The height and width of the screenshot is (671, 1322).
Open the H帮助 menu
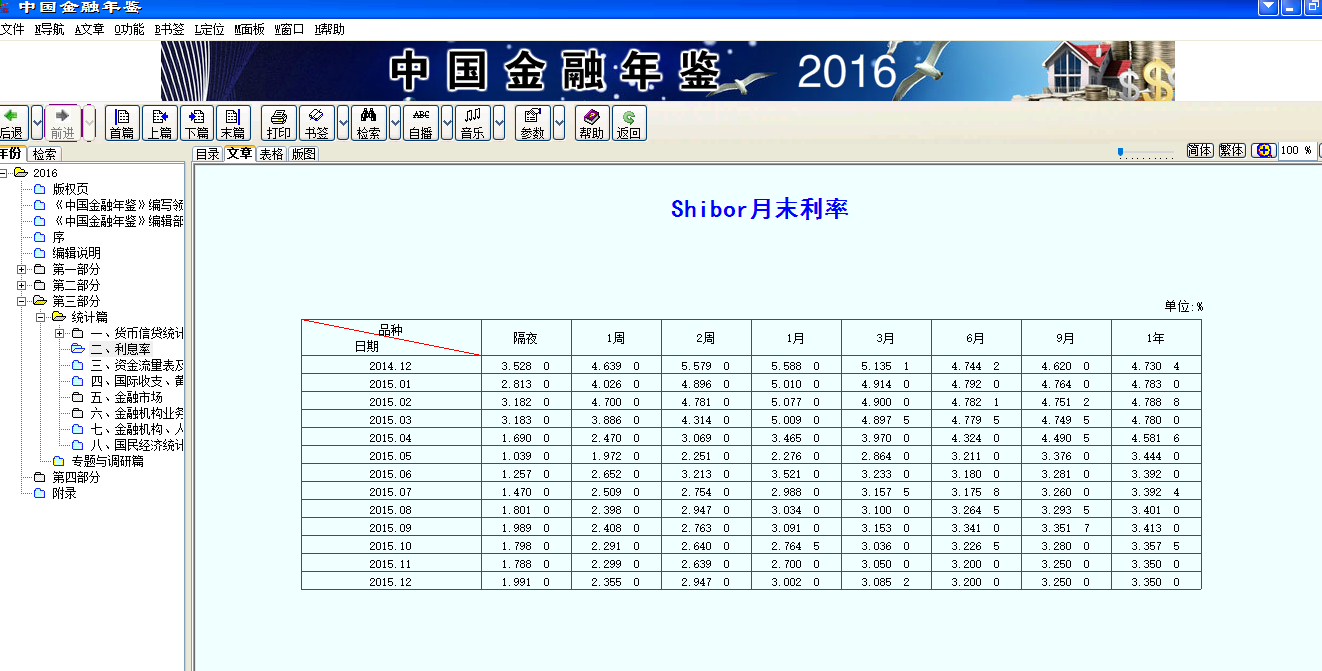[329, 29]
